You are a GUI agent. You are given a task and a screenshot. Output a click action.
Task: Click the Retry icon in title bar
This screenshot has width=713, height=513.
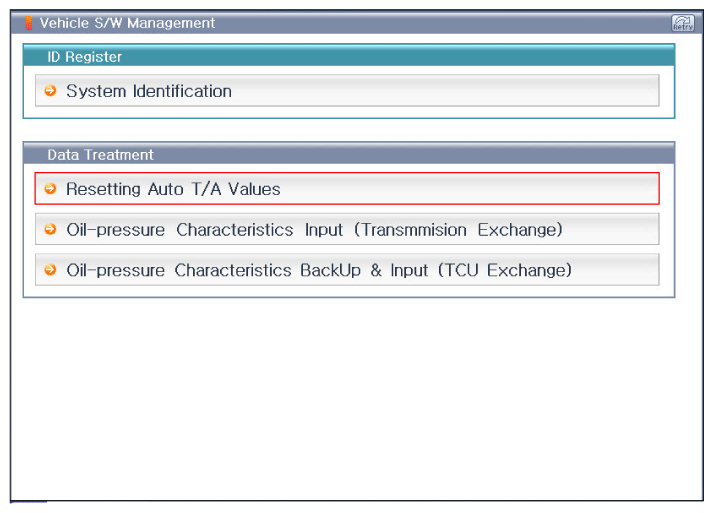pos(683,23)
